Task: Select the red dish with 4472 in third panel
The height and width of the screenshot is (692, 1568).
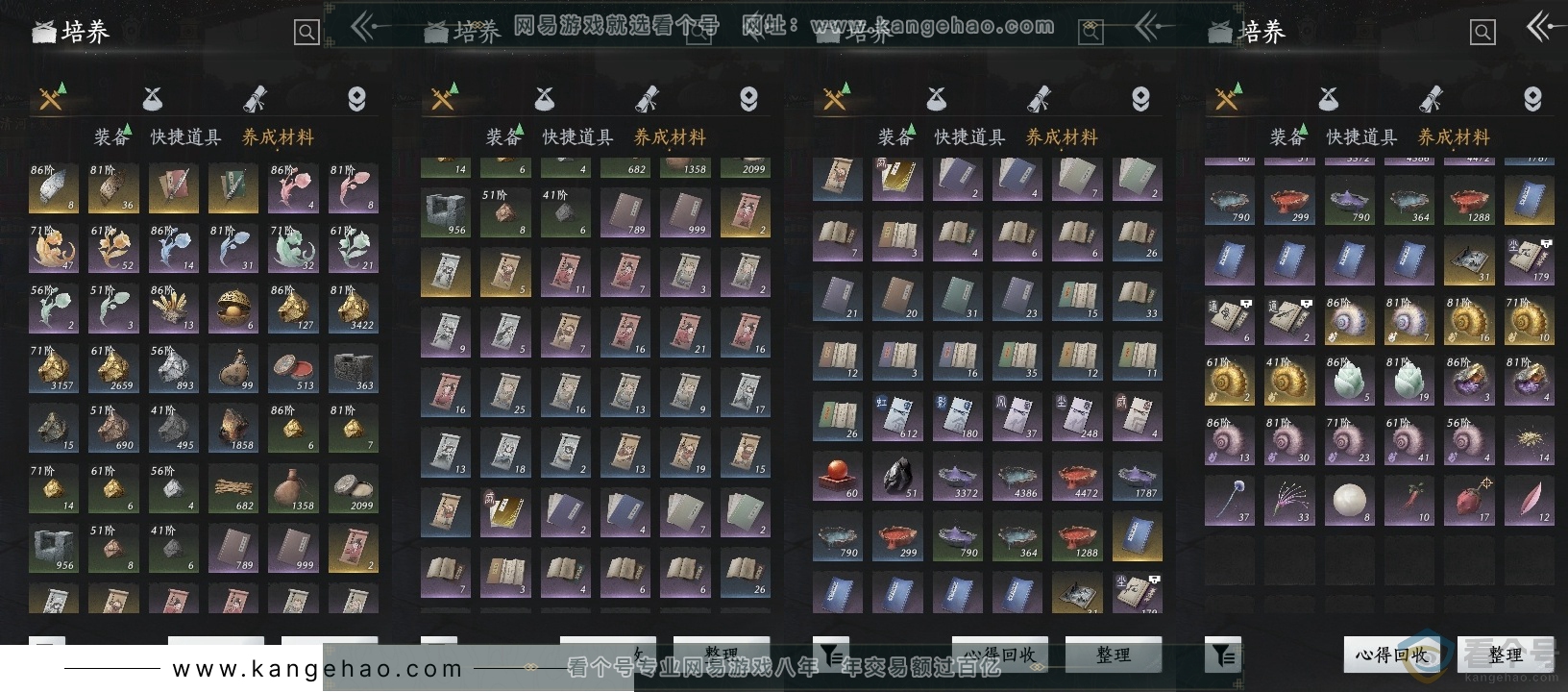Action: point(1077,477)
